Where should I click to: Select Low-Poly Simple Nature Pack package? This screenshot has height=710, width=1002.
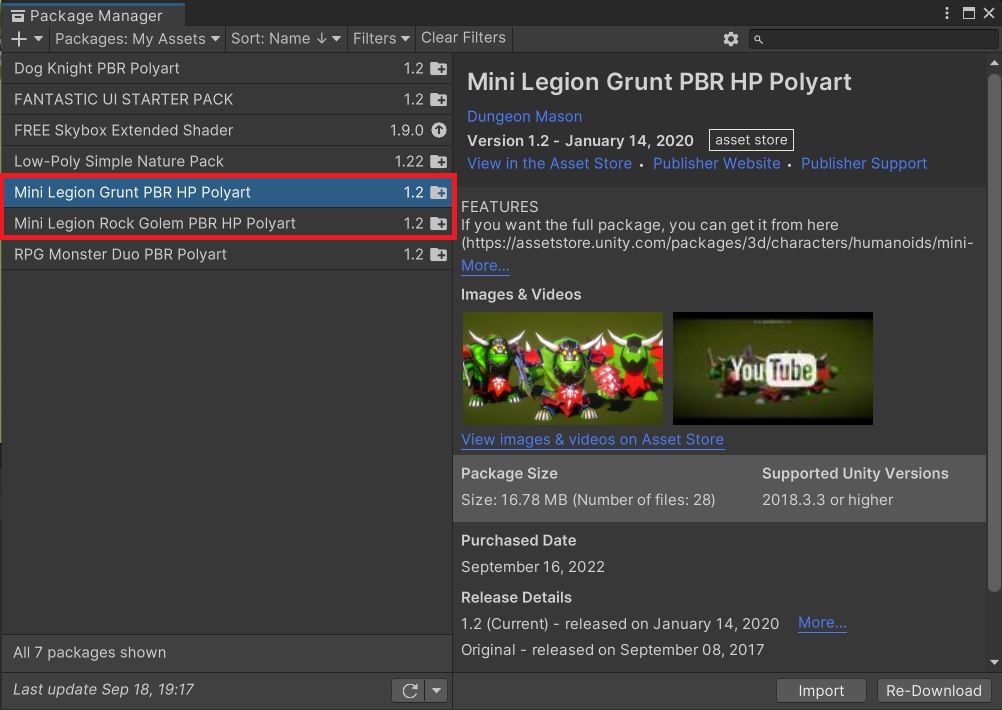(x=227, y=162)
